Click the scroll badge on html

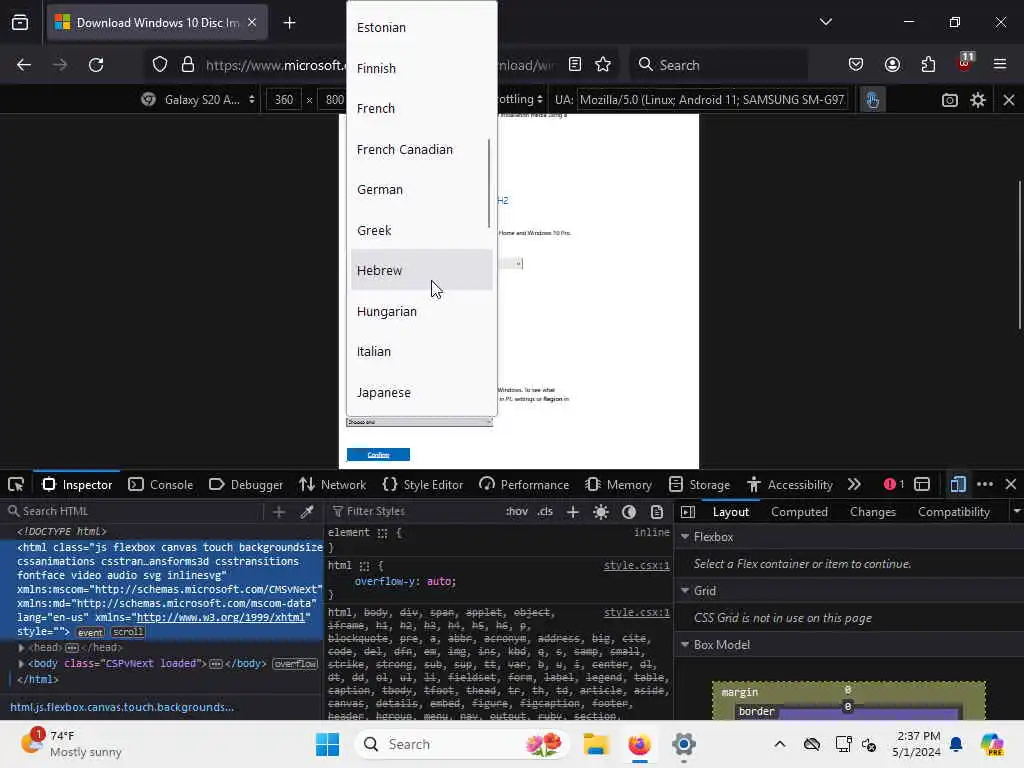127,632
